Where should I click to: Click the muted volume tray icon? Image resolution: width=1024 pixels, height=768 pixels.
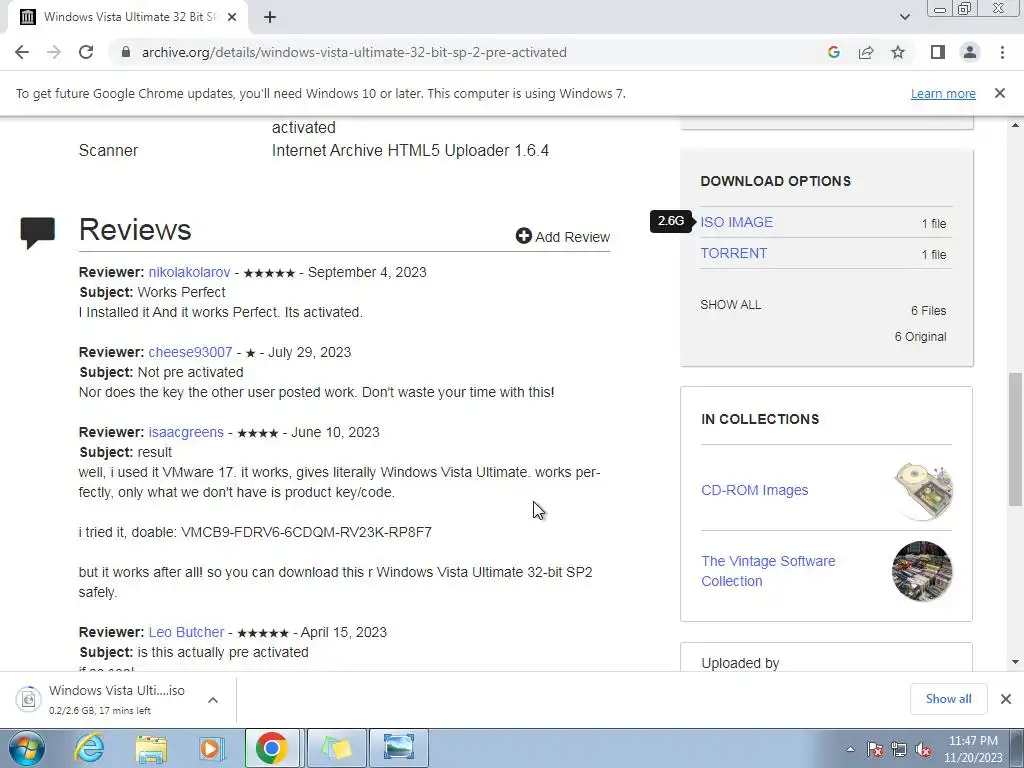pos(923,749)
